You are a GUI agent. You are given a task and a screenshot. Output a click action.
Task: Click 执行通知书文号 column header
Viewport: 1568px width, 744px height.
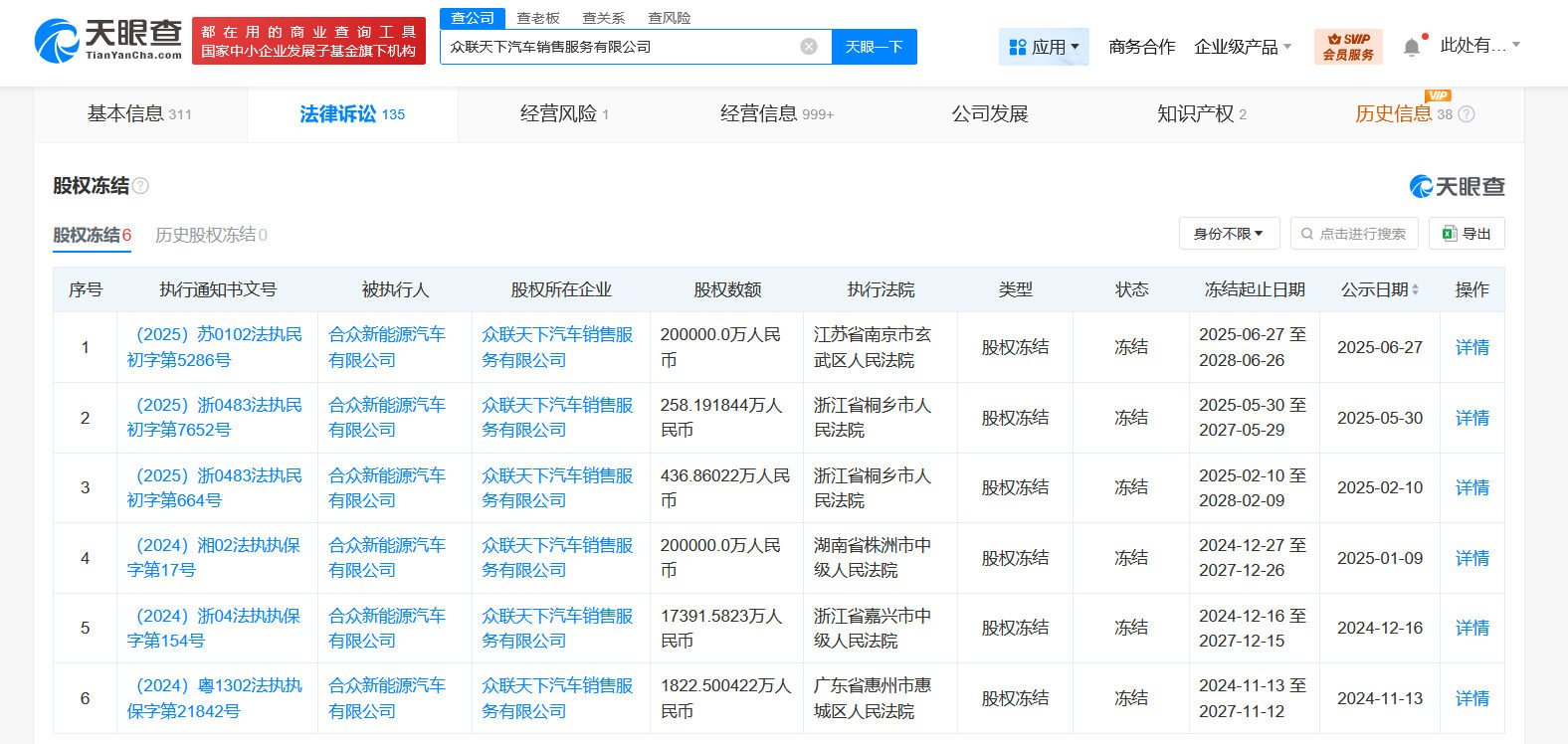pyautogui.click(x=218, y=289)
